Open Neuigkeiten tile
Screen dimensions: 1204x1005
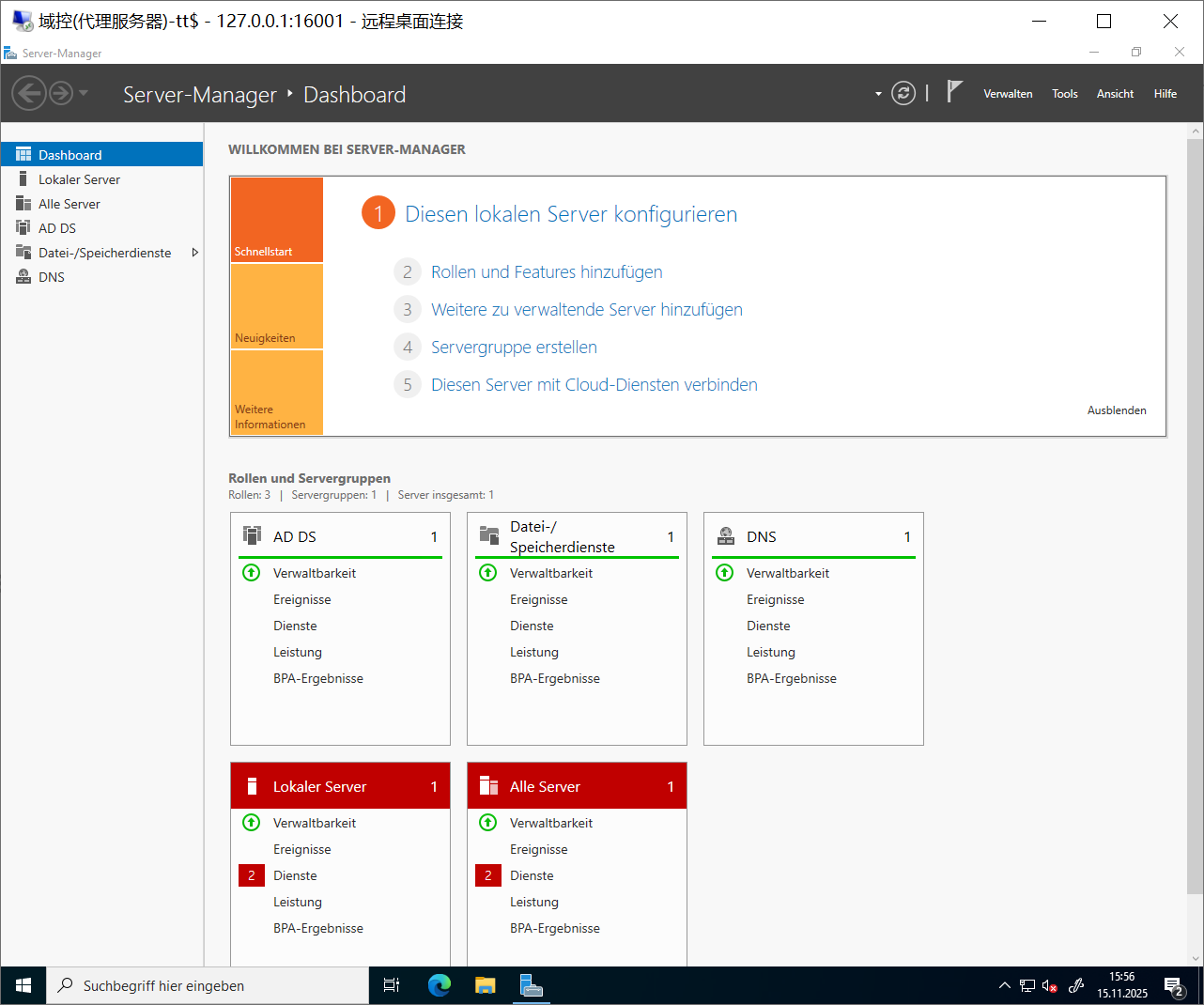277,306
